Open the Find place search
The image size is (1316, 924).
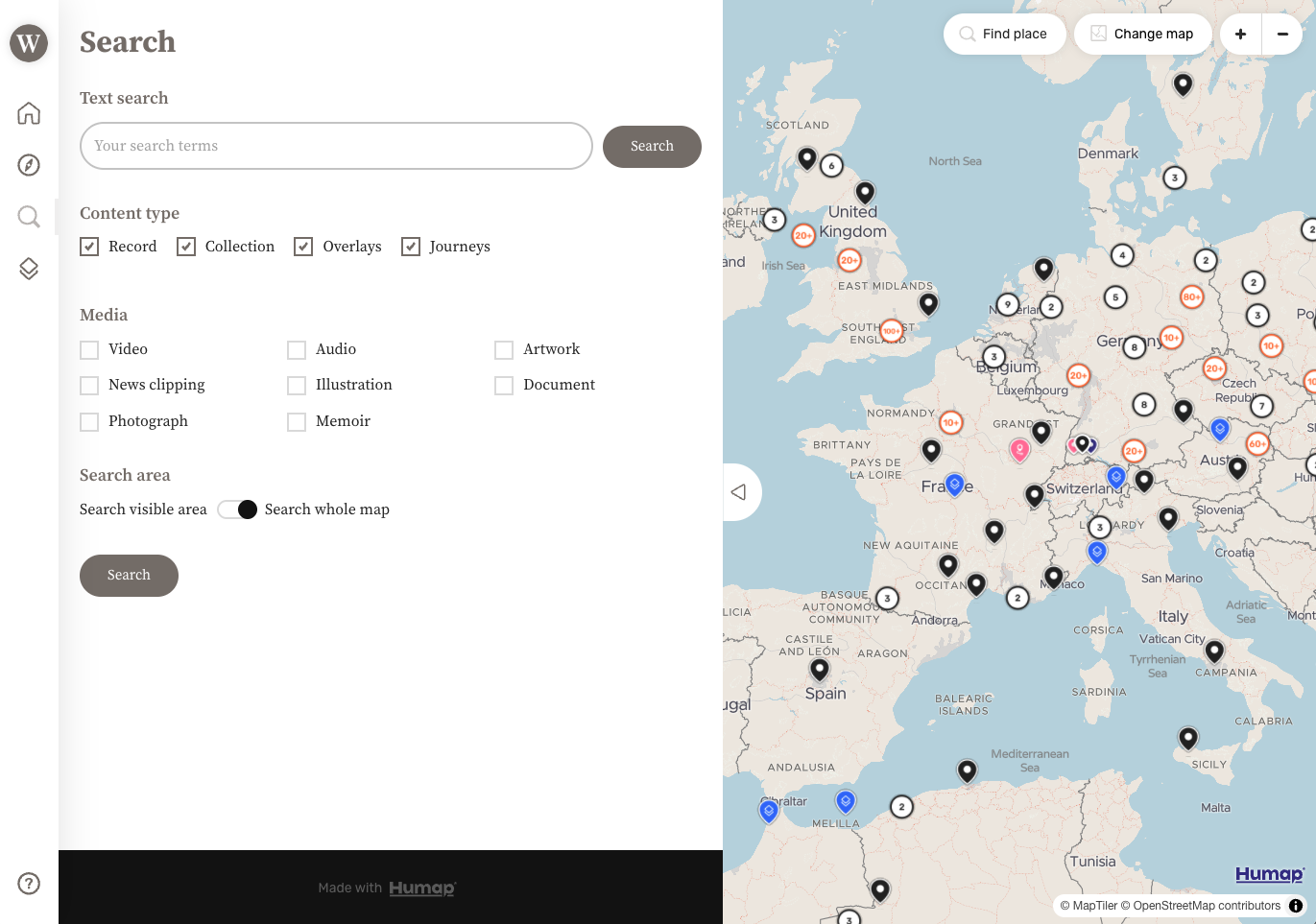[1004, 35]
